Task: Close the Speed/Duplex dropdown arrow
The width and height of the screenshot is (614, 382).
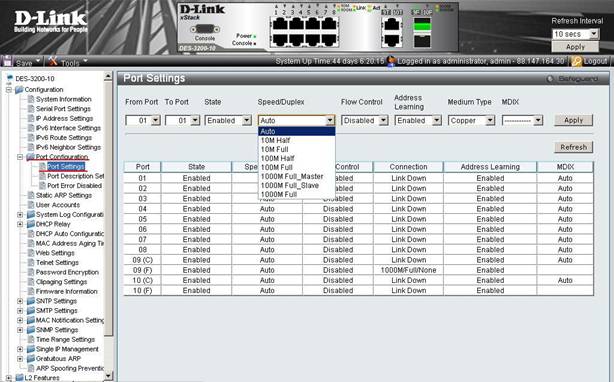Action: click(x=330, y=121)
